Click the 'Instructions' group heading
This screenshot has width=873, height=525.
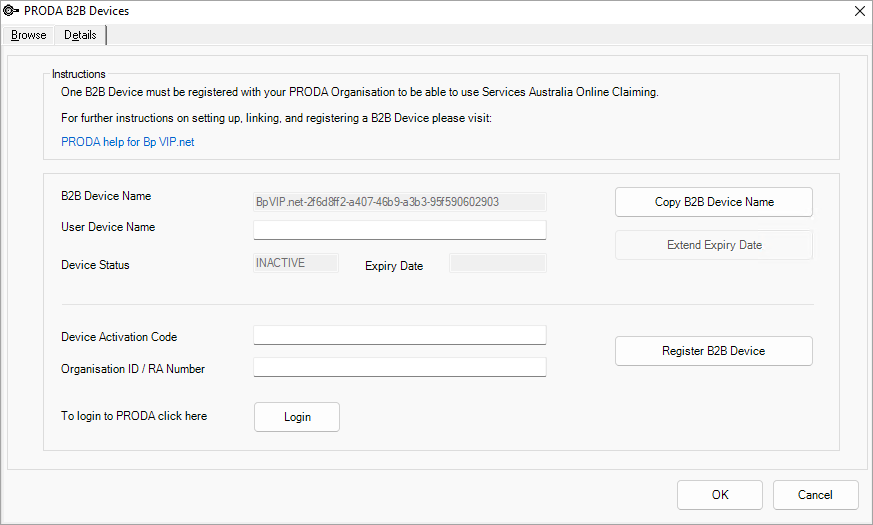[x=79, y=74]
